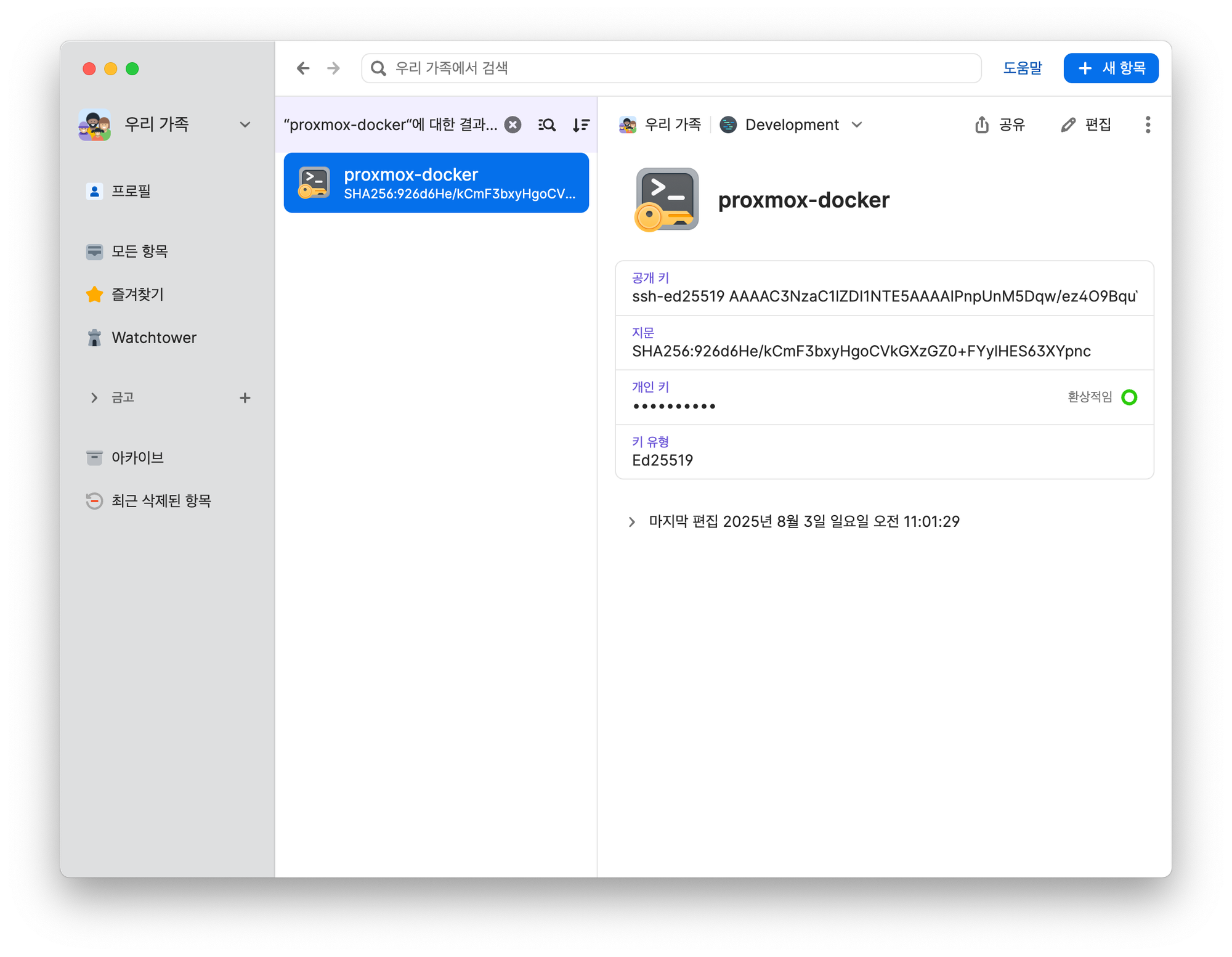
Task: Click the 새 항목 new item button
Action: [1110, 68]
